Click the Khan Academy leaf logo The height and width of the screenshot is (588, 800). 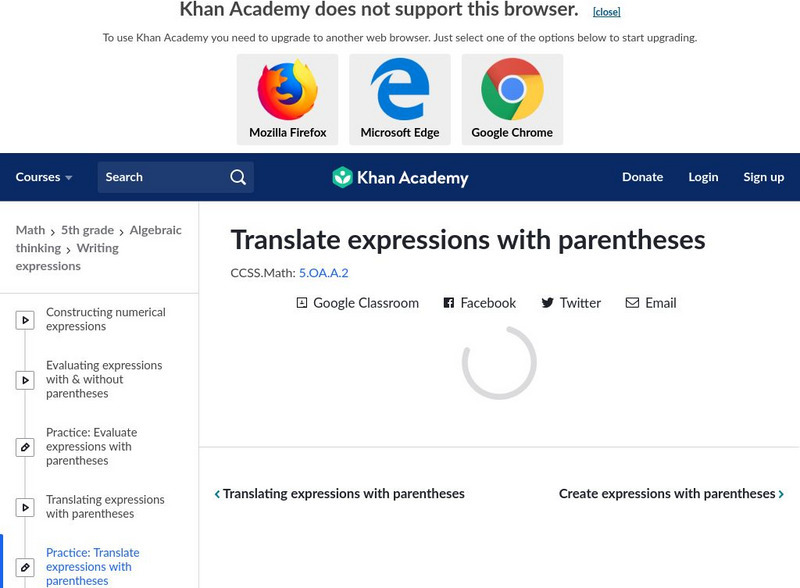(345, 176)
